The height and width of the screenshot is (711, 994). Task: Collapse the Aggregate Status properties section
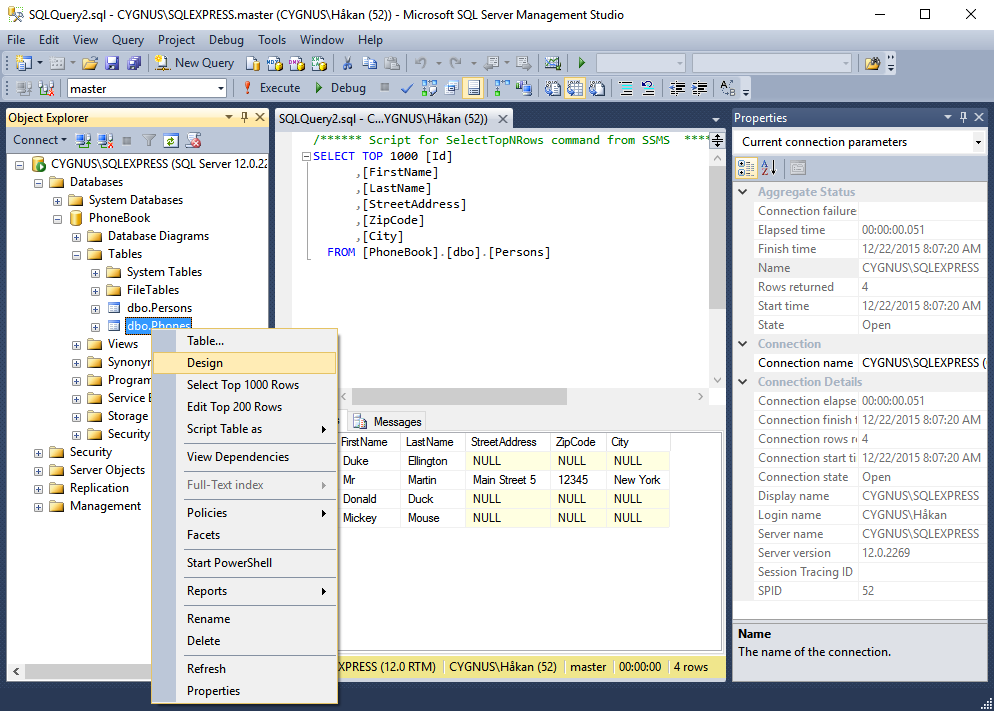coord(743,191)
